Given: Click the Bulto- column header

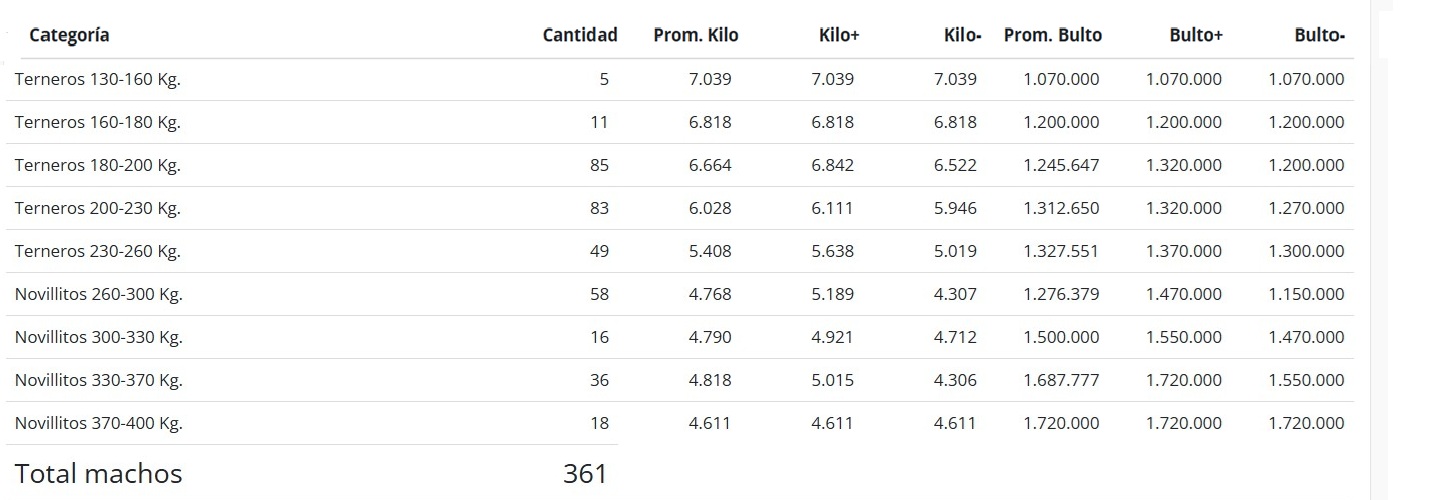Looking at the screenshot, I should tap(1319, 35).
